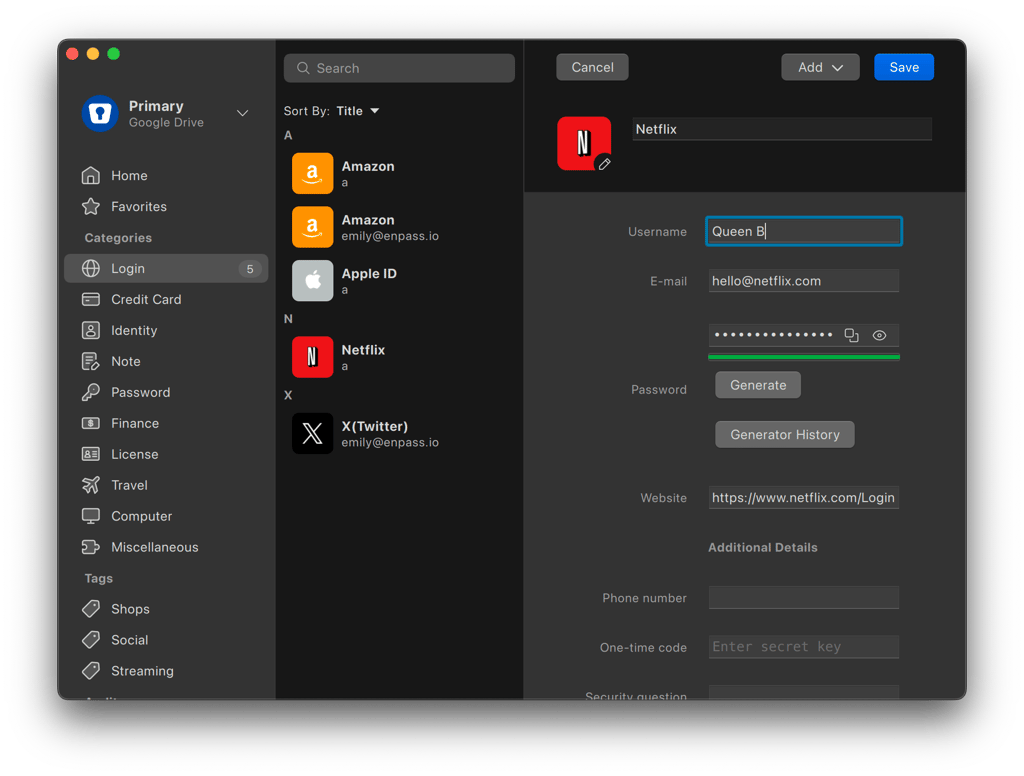Select the Finance category

point(166,423)
